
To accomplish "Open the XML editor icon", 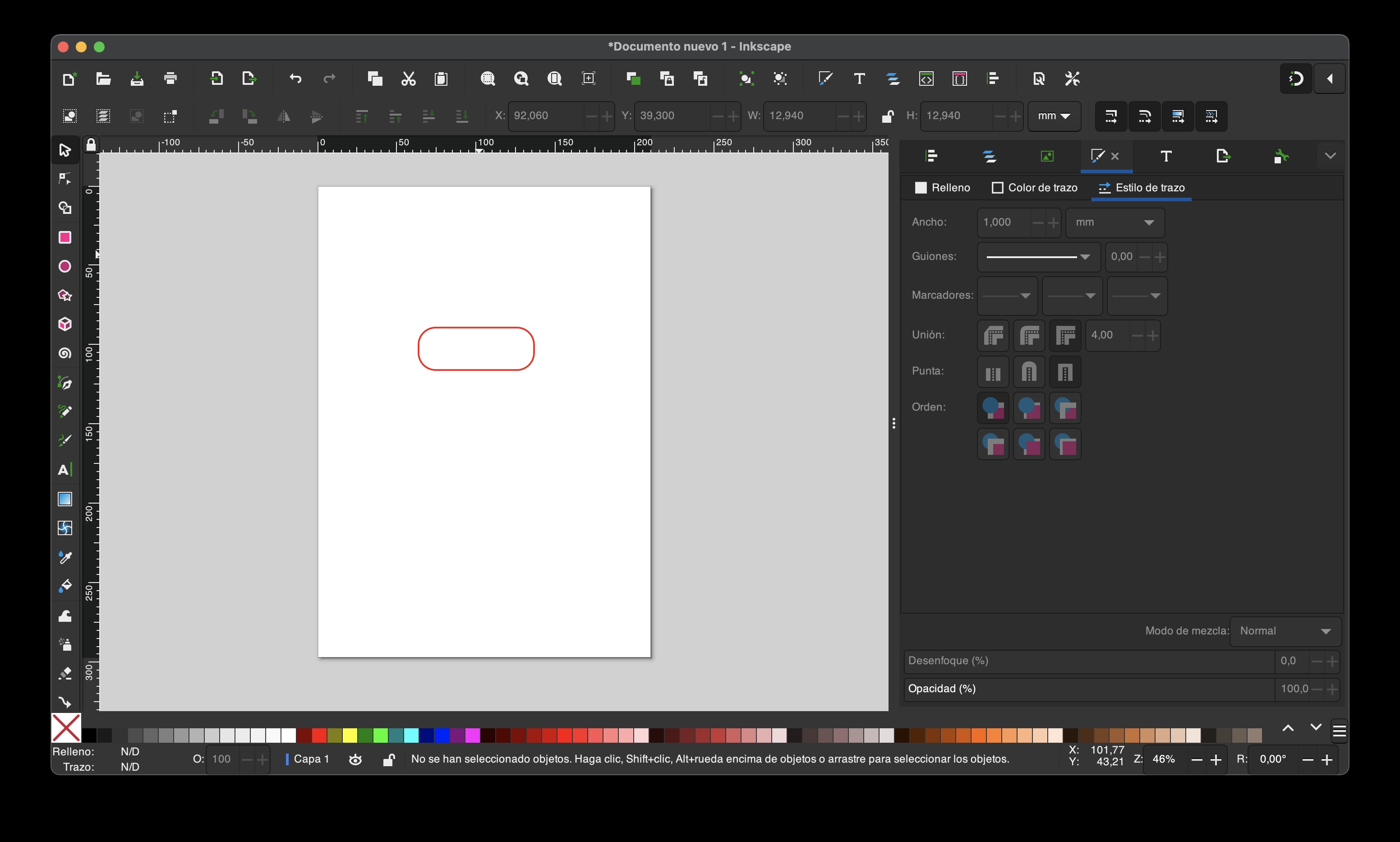I will coord(926,79).
